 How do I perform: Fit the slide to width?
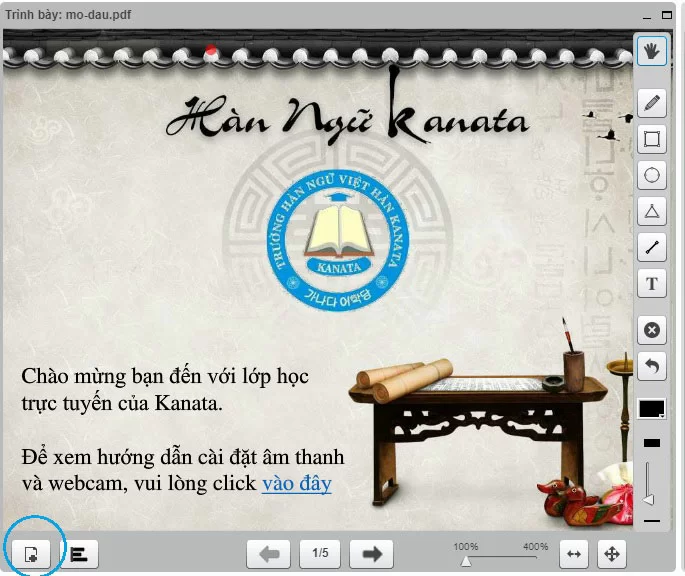(575, 553)
